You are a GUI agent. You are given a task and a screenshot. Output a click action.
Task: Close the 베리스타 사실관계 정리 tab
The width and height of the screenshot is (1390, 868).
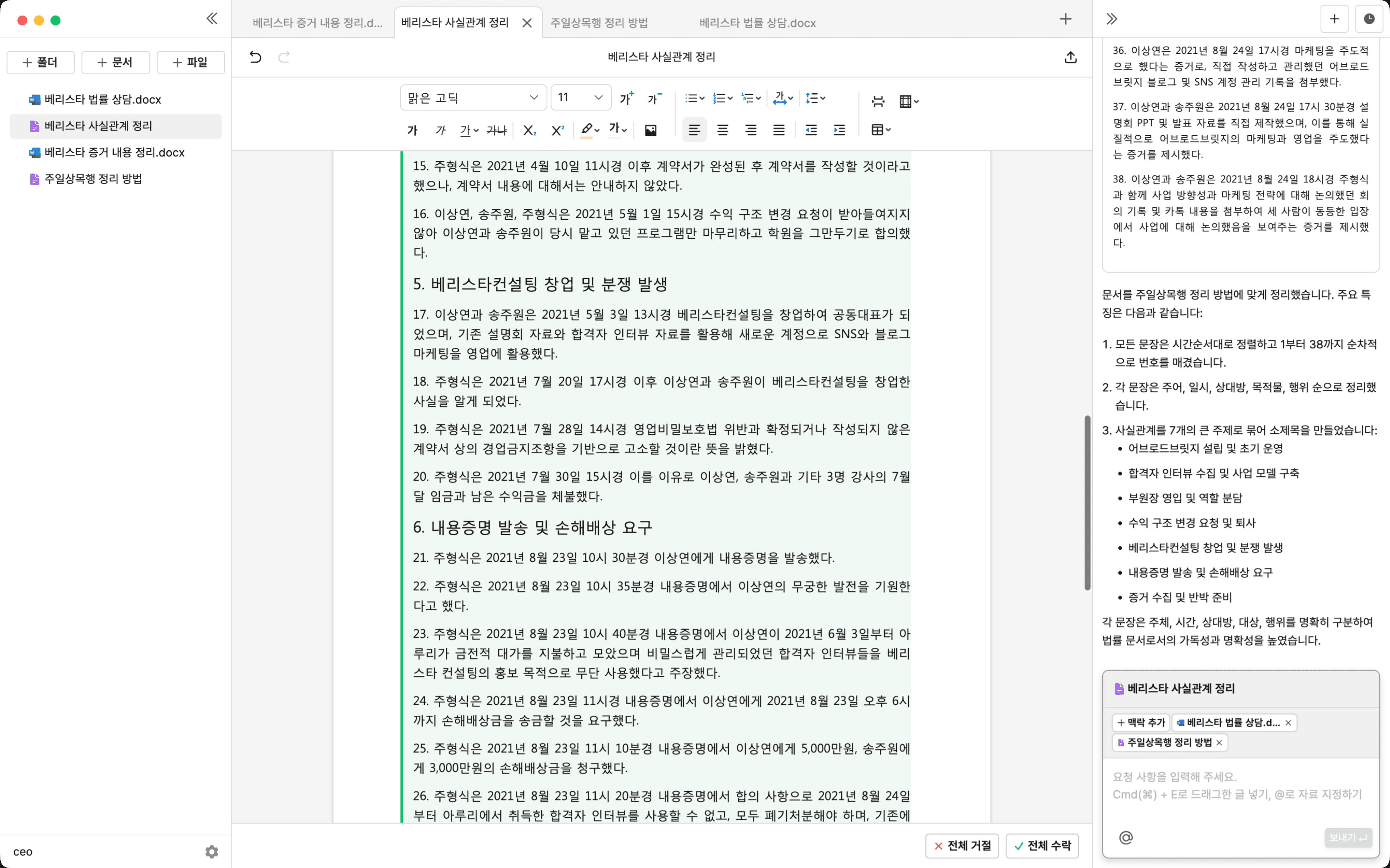(x=527, y=23)
